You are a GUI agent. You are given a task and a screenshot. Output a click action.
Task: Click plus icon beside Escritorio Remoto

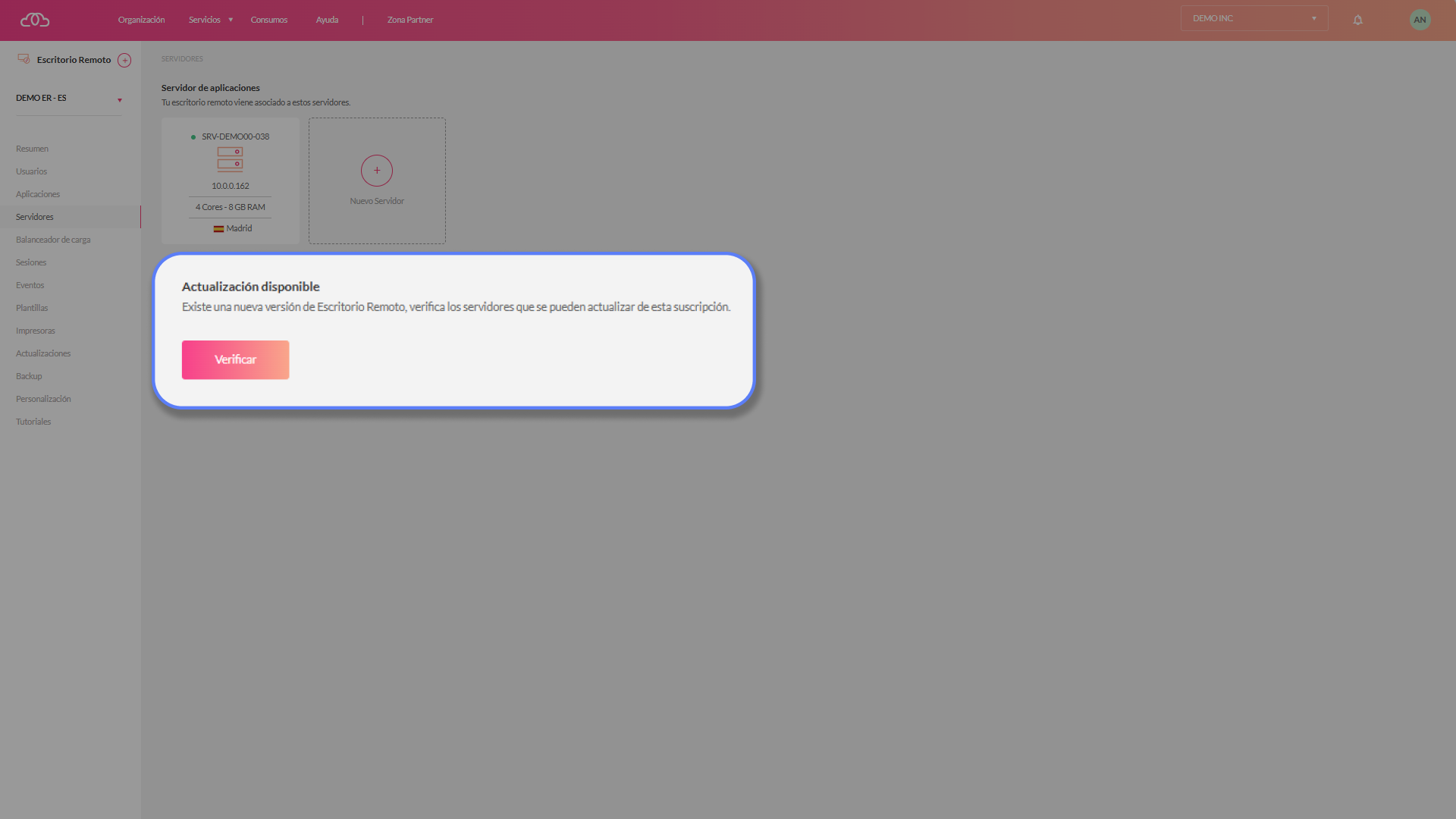[x=124, y=61]
